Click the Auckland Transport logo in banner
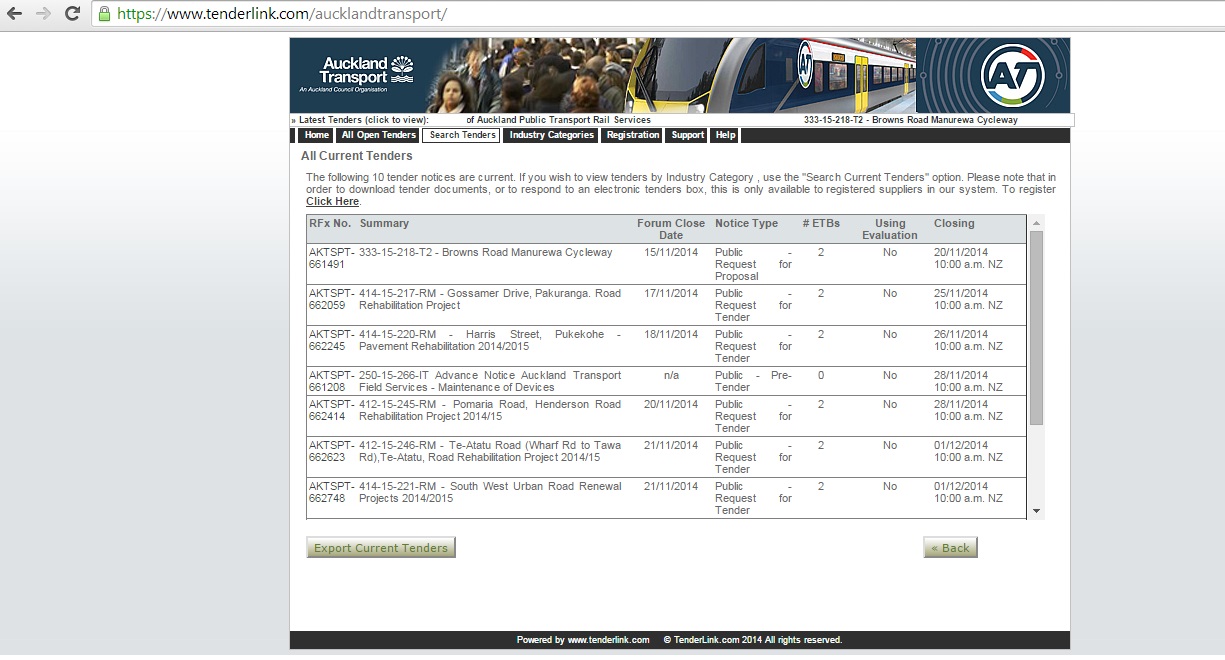1225x660 pixels. (356, 74)
